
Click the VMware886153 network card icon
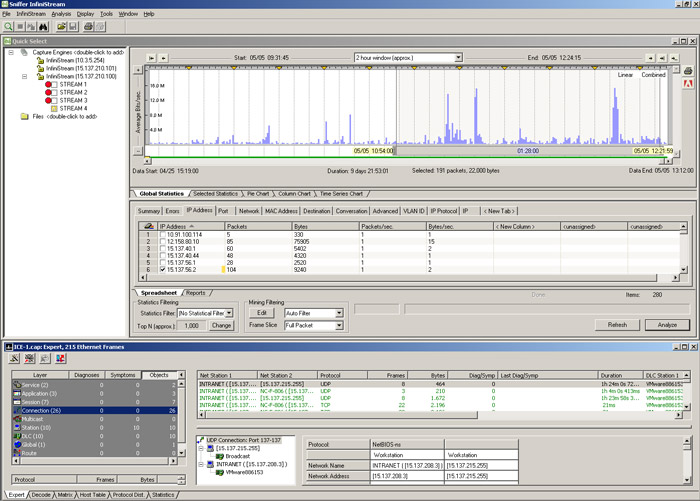(x=219, y=472)
